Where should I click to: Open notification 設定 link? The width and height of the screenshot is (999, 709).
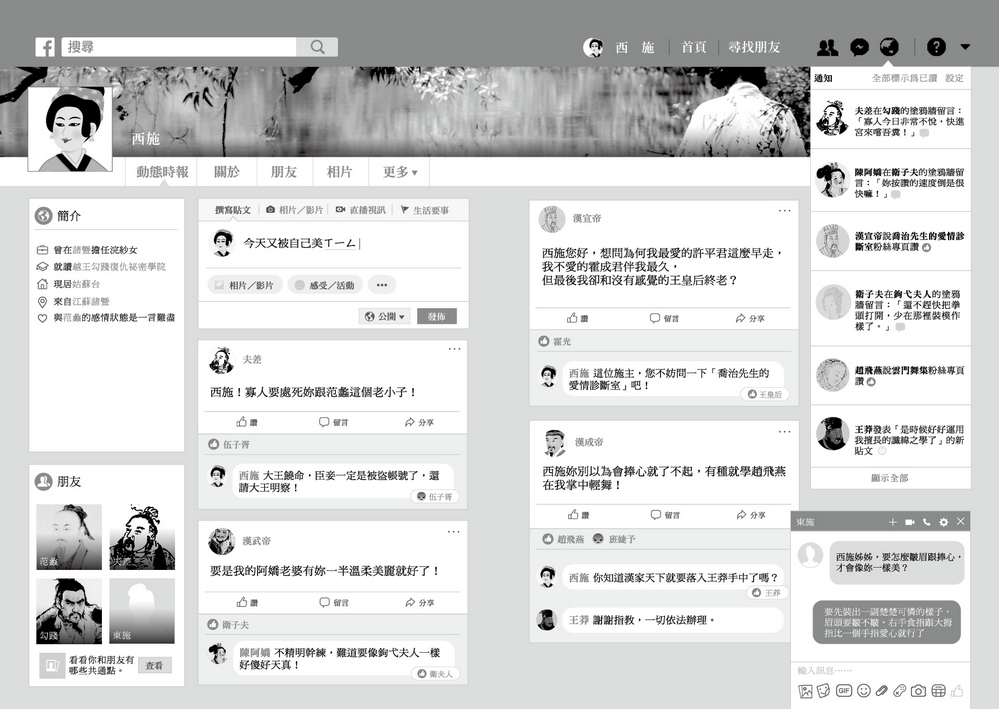point(954,78)
